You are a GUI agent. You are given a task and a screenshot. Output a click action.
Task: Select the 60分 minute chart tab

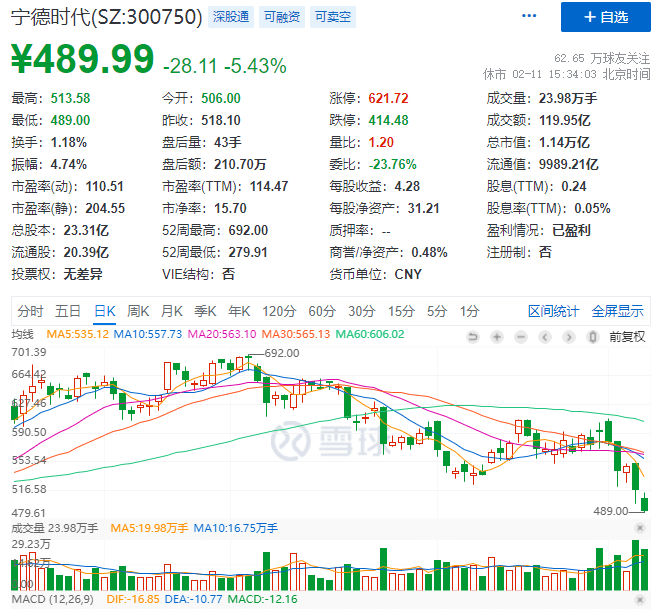pos(322,311)
